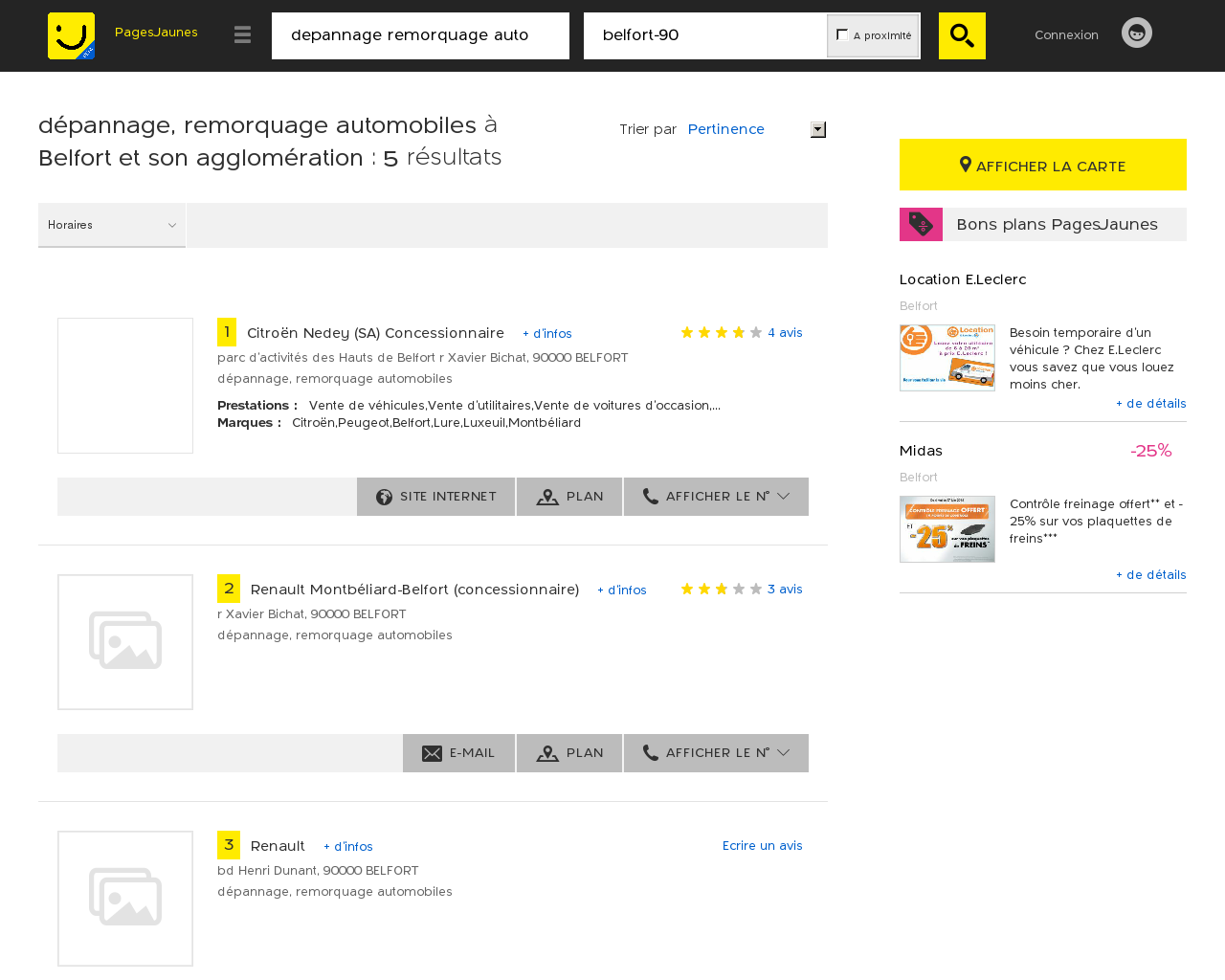The image size is (1225, 980).
Task: Click map icon on Citroën Nedey Plan button
Action: (547, 497)
